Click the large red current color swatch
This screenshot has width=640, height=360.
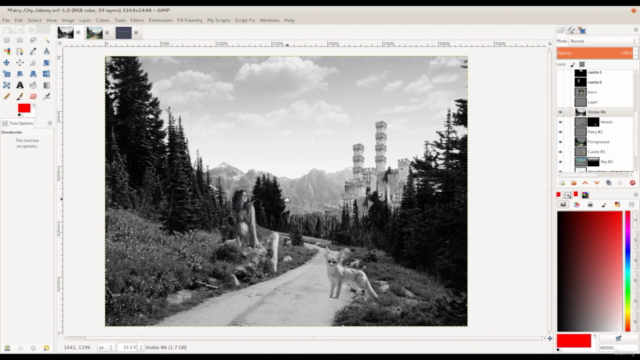574,340
